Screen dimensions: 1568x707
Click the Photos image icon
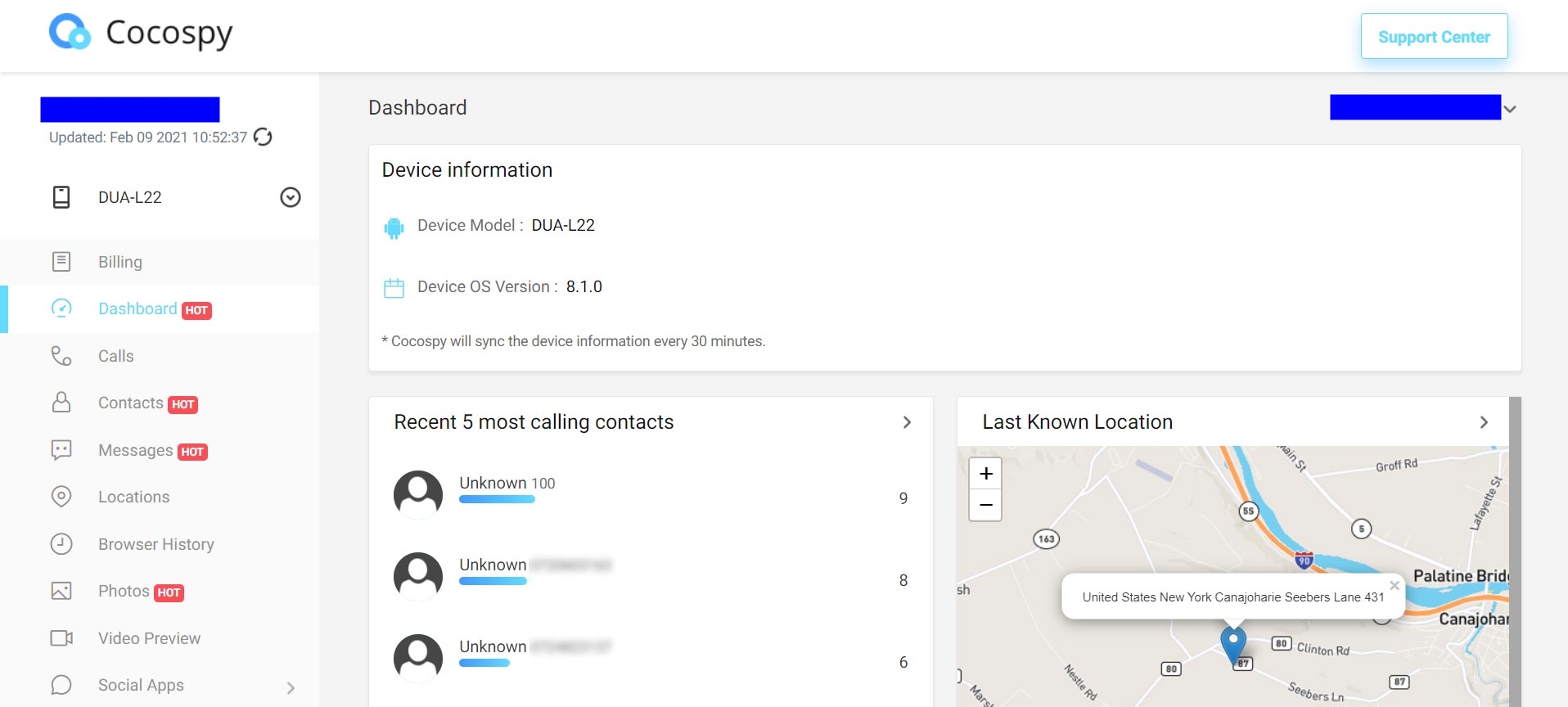61,591
